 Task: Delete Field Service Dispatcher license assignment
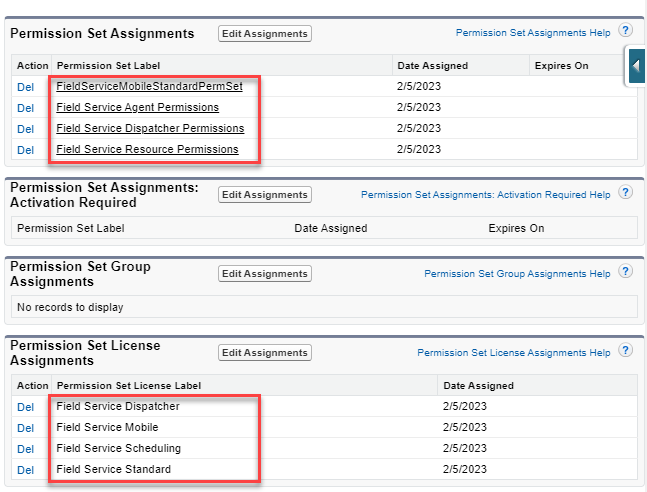click(26, 407)
